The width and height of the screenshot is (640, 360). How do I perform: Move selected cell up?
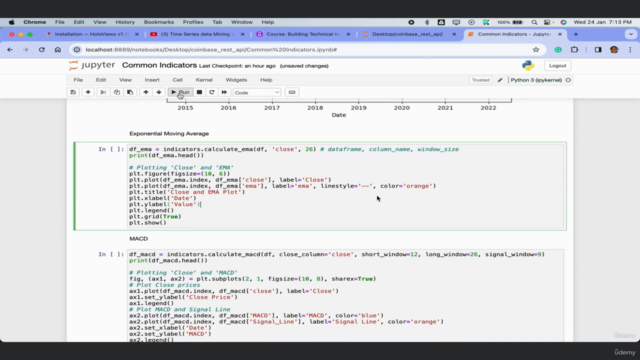point(146,92)
